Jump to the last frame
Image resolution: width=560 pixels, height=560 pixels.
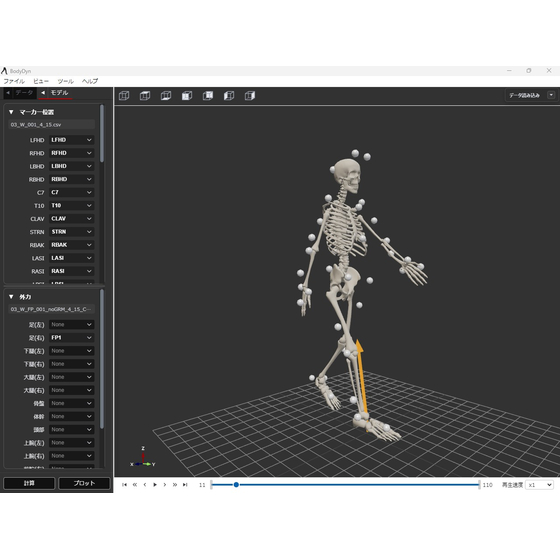pyautogui.click(x=185, y=485)
